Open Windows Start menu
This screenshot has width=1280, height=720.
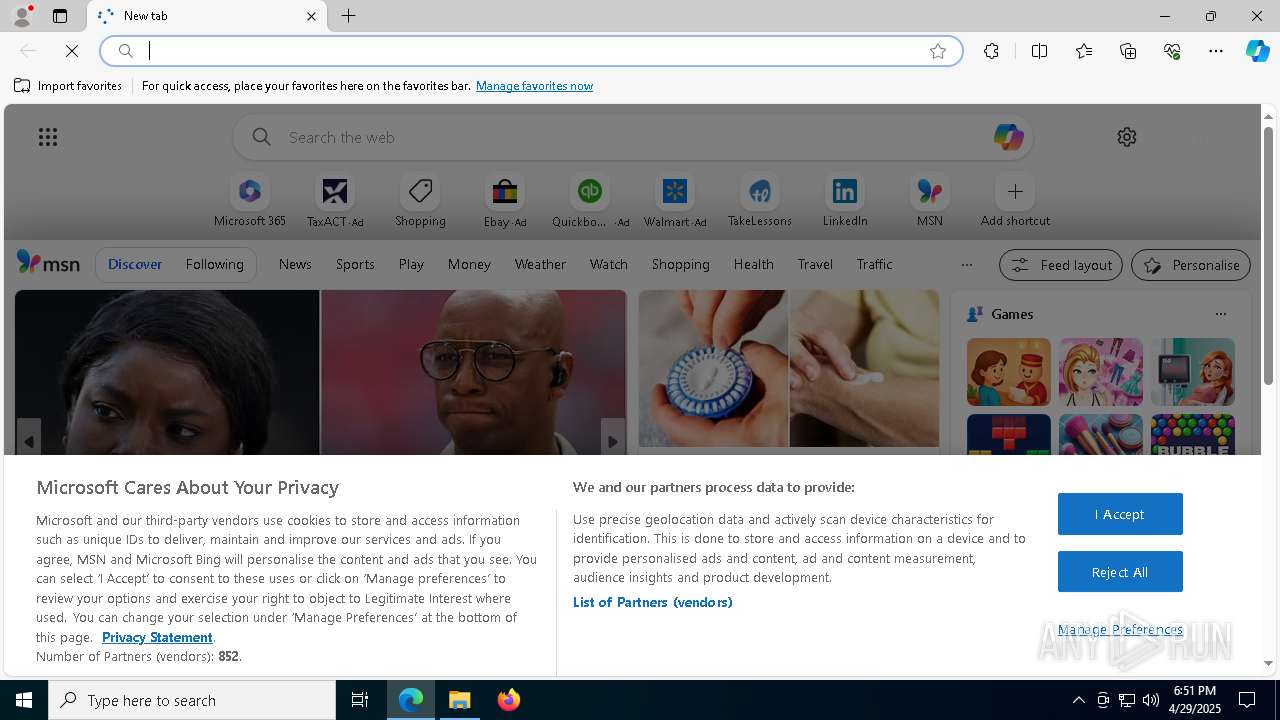24,700
